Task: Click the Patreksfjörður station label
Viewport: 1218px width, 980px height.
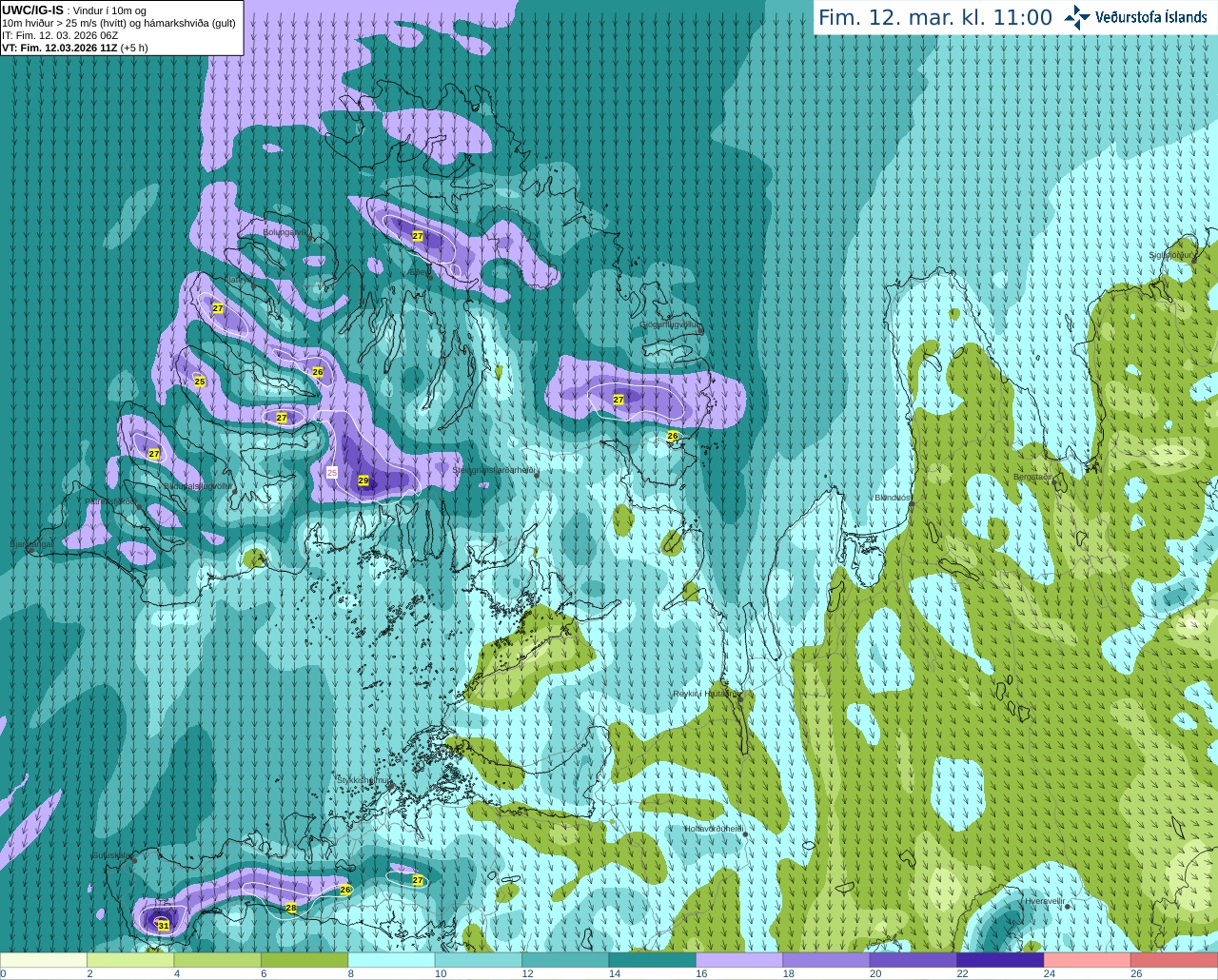Action: pyautogui.click(x=110, y=500)
